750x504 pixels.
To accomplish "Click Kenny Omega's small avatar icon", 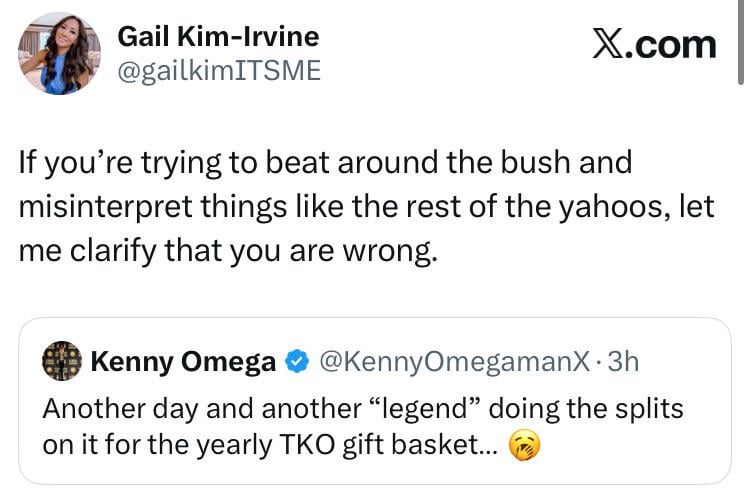I will point(62,361).
